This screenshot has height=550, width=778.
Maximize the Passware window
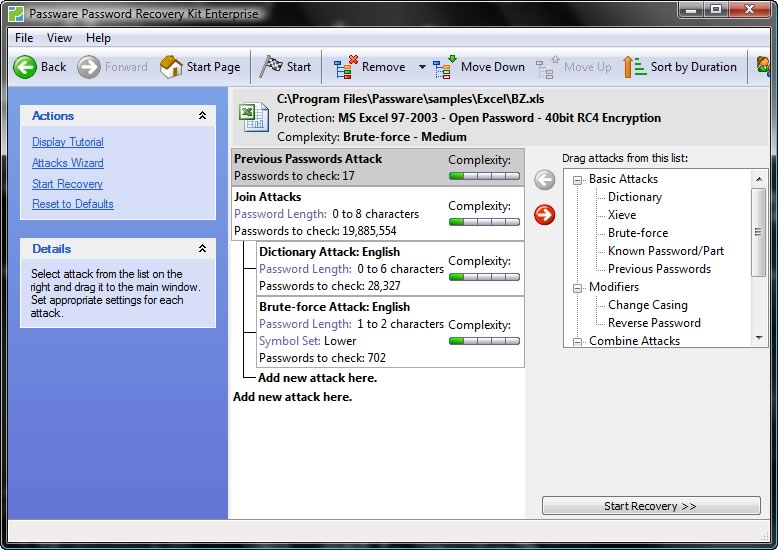tap(716, 9)
